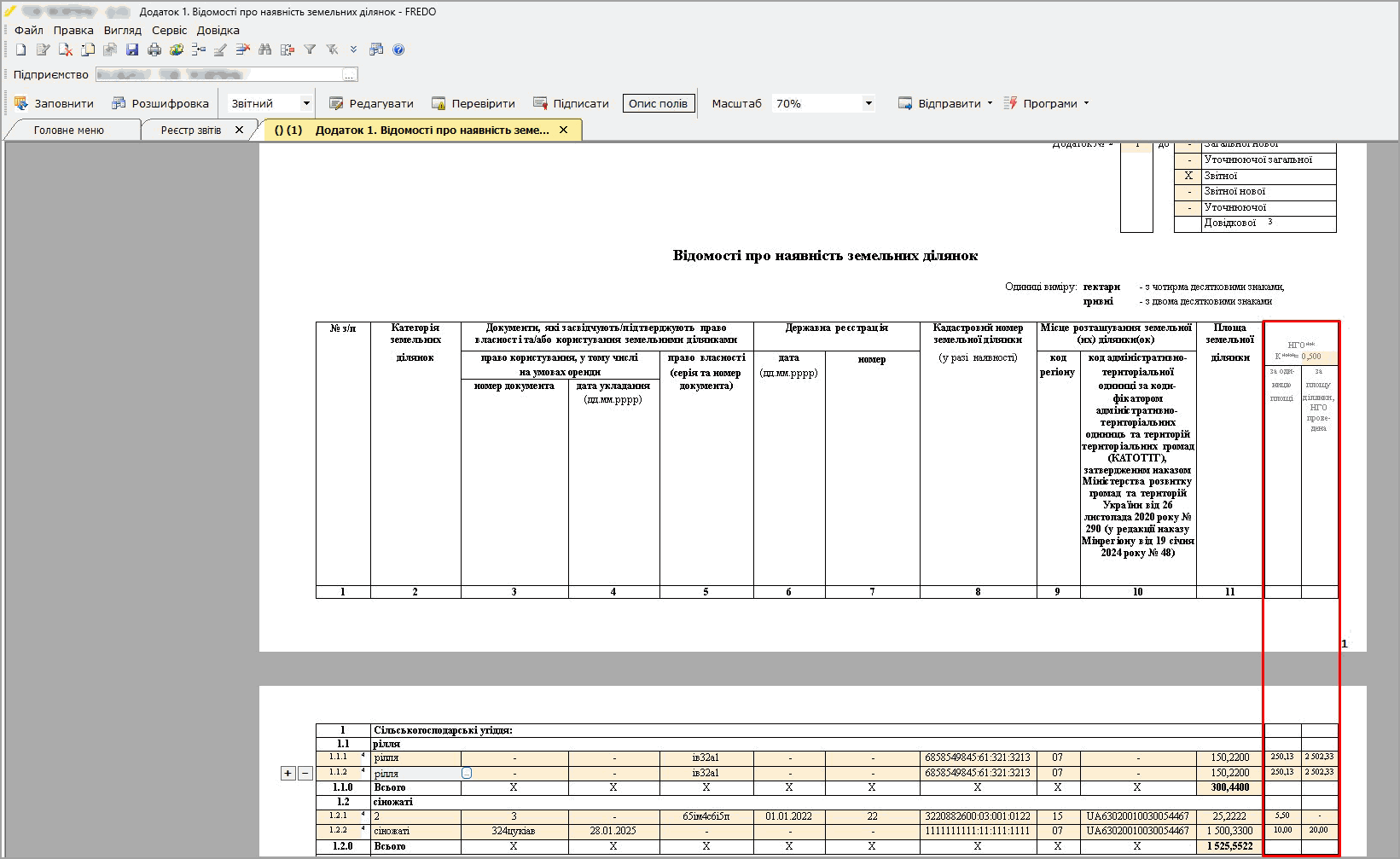Click the Print icon in toolbar

(x=154, y=50)
